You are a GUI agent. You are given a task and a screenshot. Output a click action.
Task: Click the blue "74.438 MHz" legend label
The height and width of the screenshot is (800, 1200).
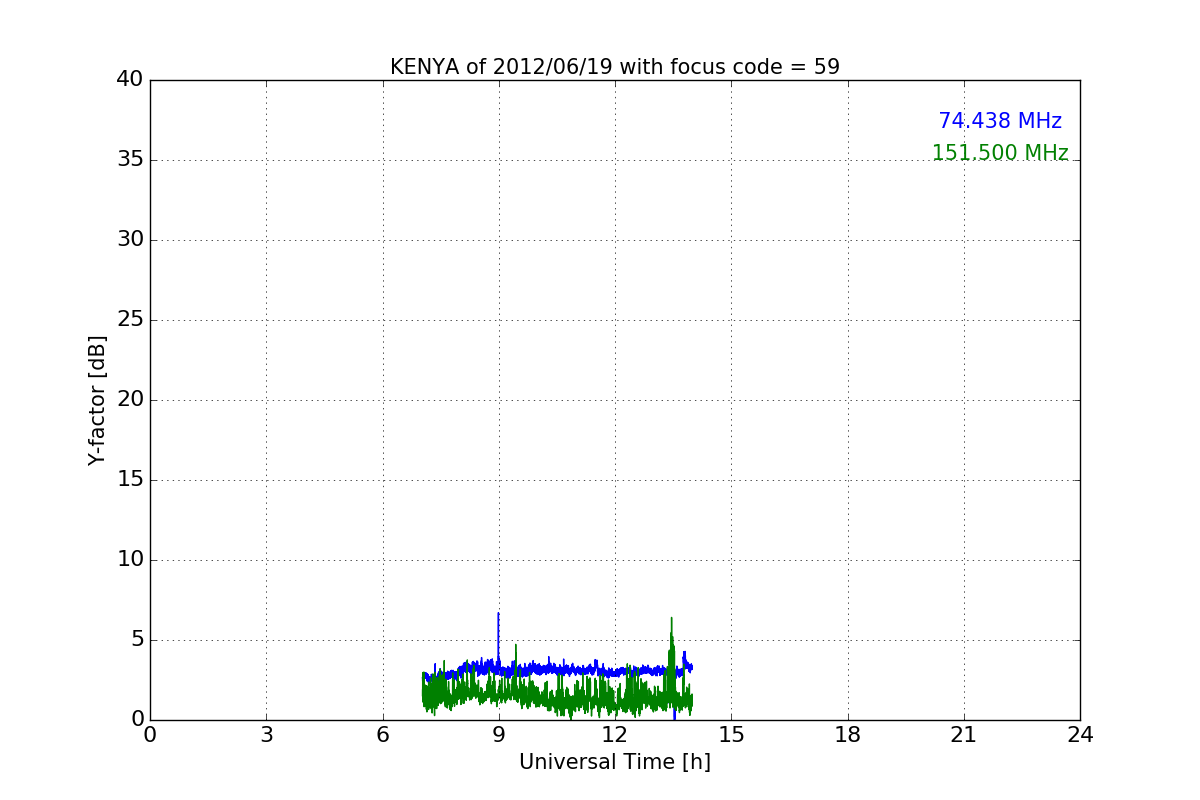click(x=1000, y=121)
